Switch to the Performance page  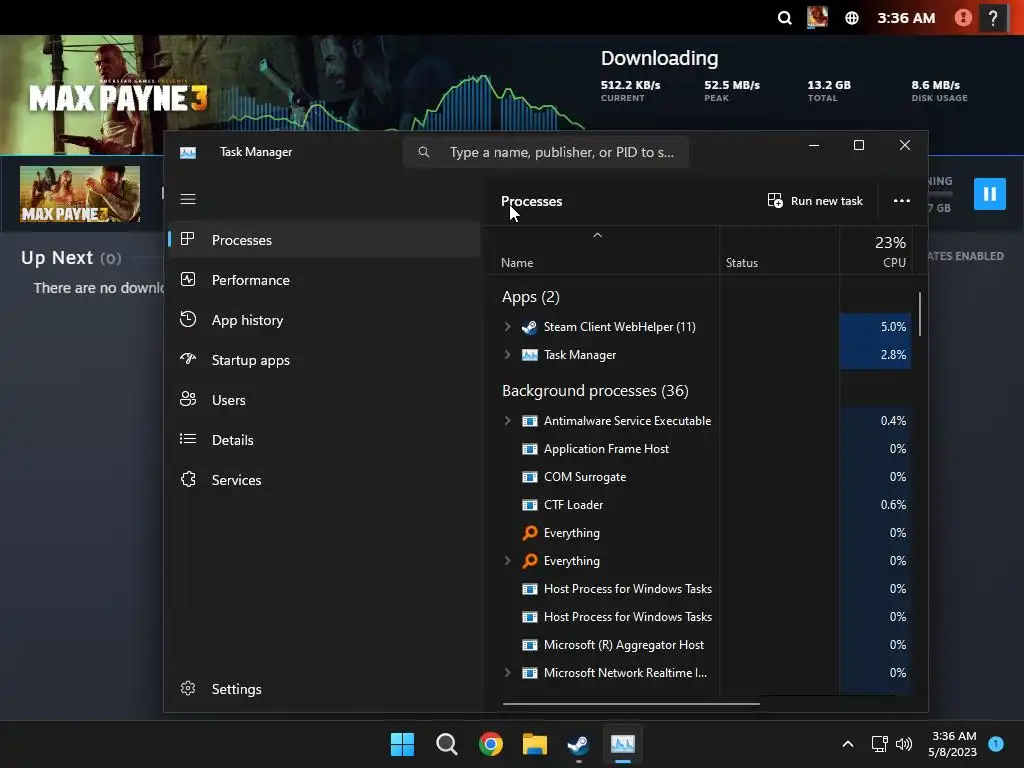pos(325,280)
